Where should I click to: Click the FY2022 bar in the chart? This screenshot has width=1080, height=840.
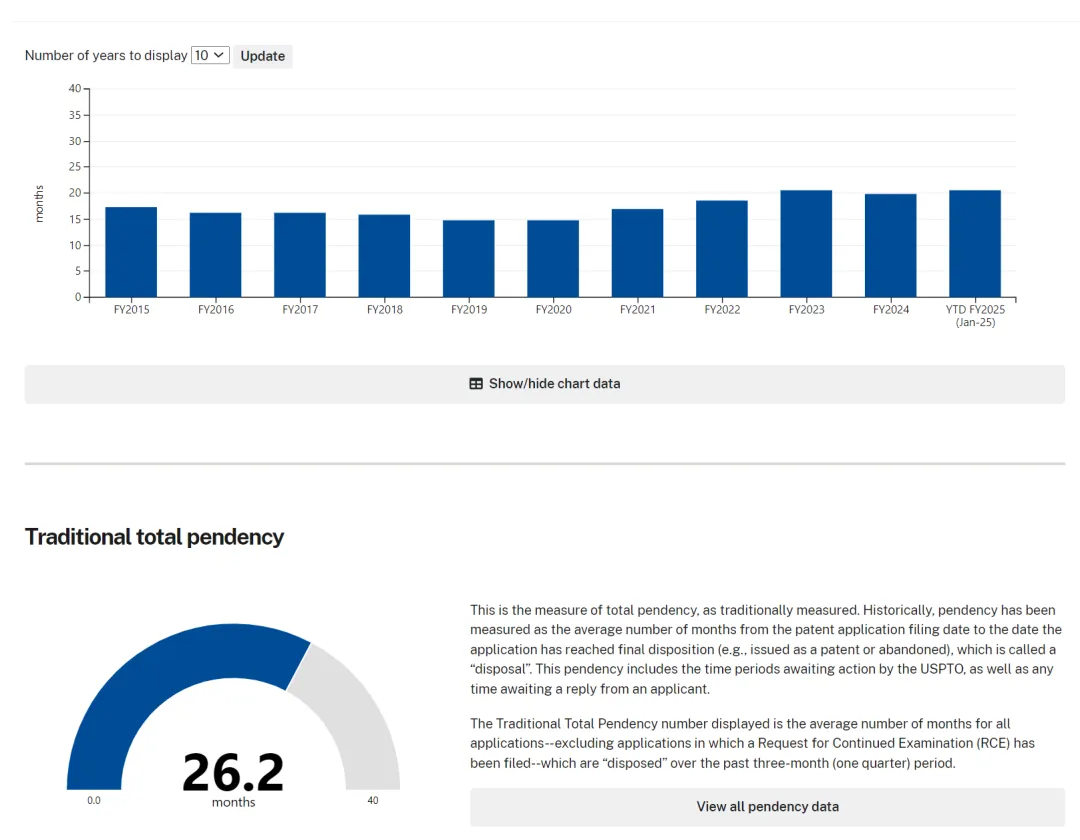point(722,249)
